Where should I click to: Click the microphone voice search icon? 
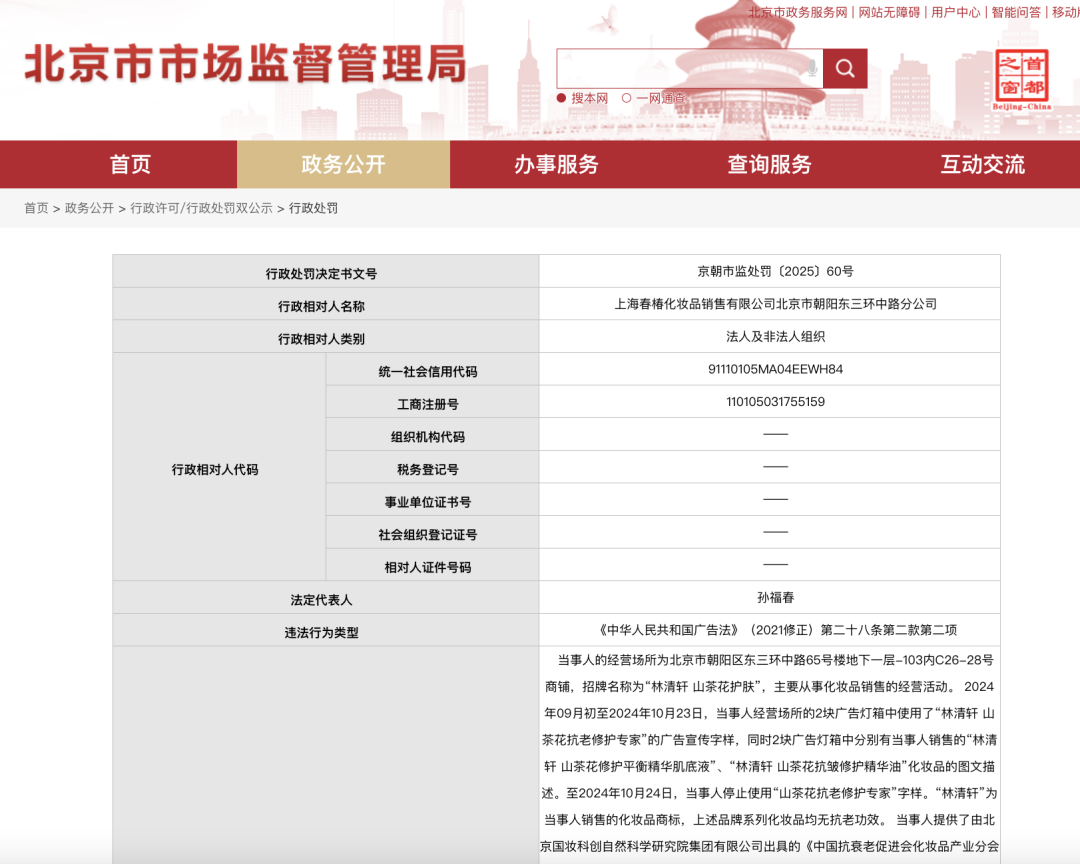tap(811, 68)
